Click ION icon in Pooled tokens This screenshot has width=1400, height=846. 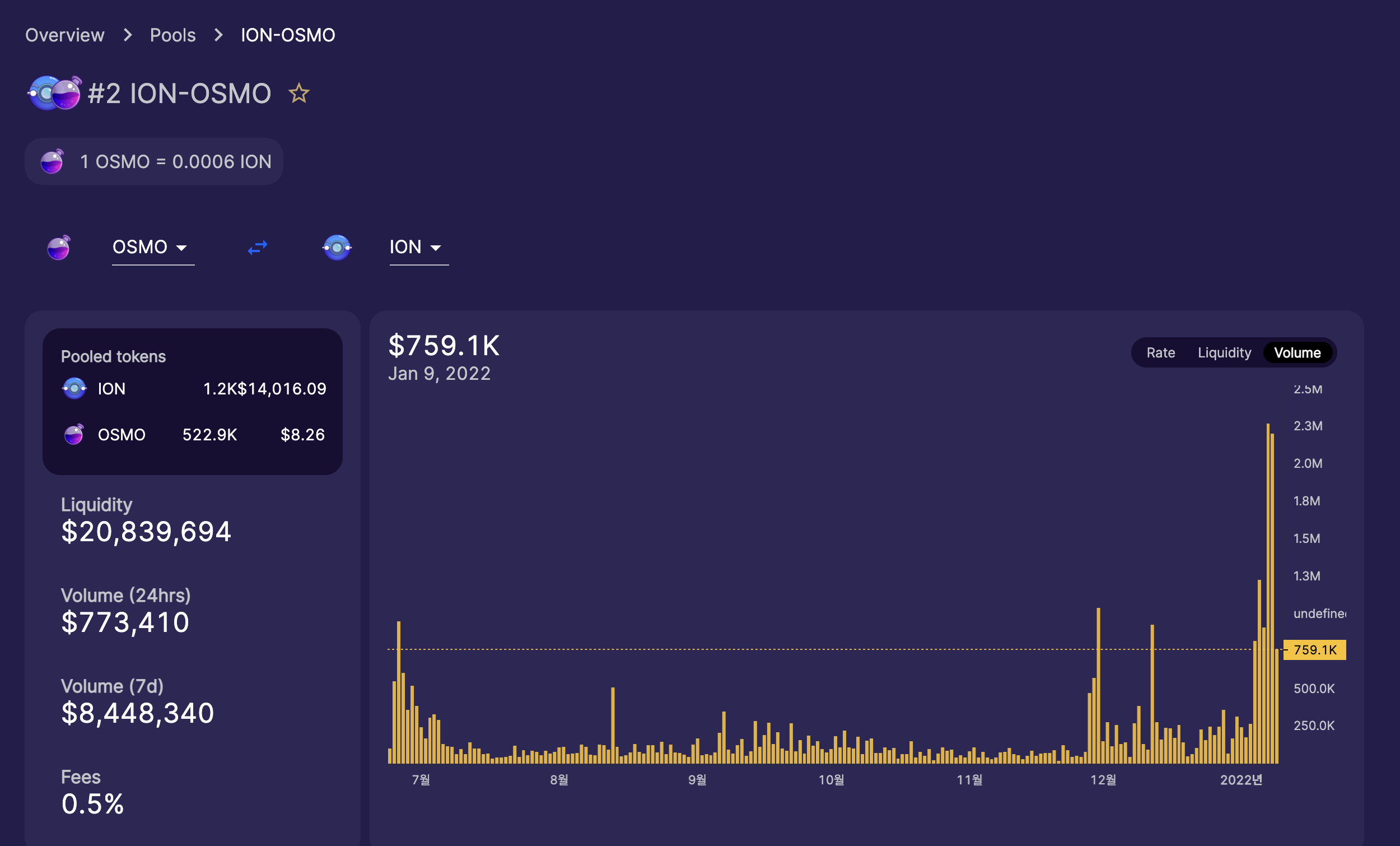pyautogui.click(x=74, y=388)
